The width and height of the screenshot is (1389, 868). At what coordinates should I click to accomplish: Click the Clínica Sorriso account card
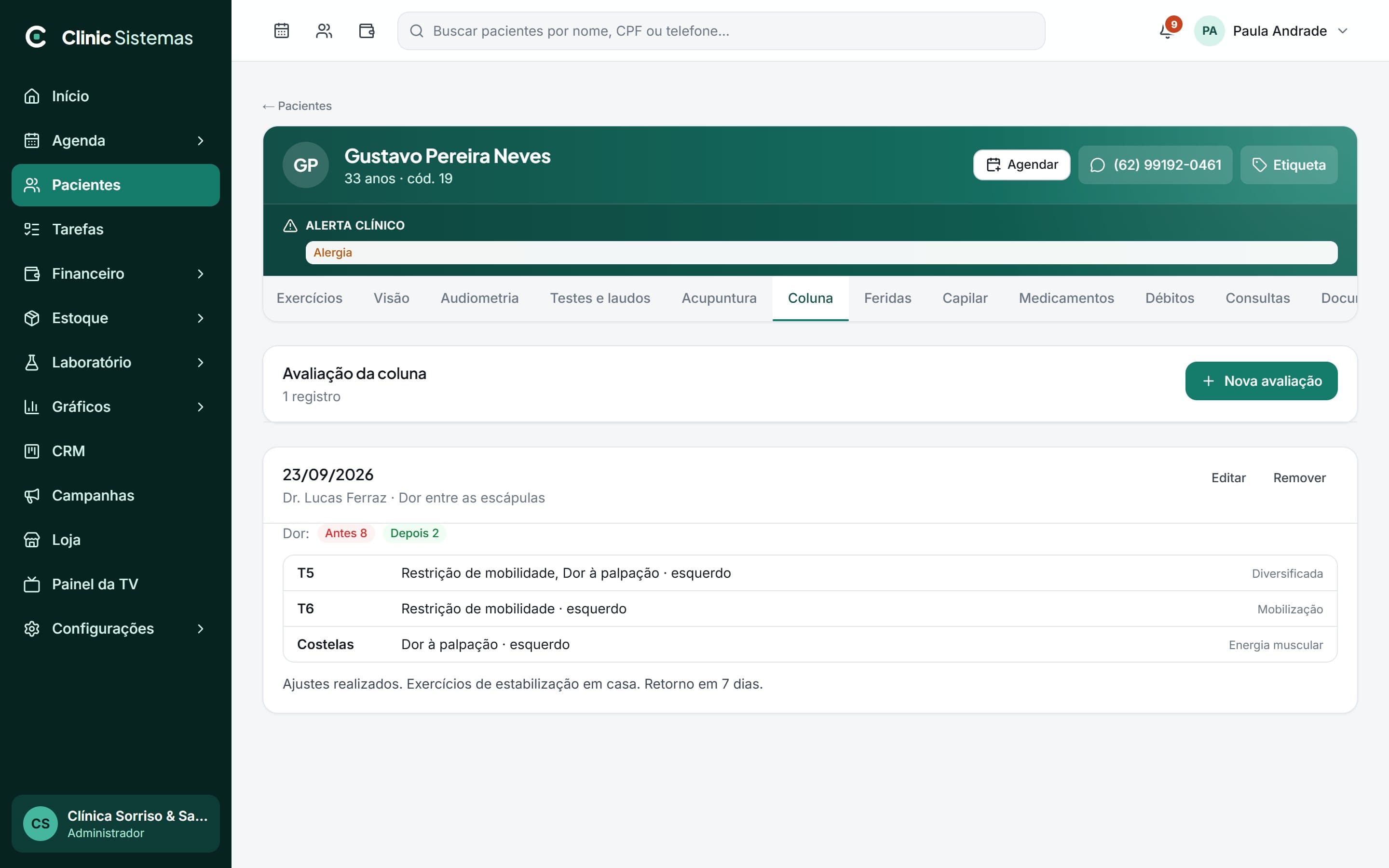point(115,823)
